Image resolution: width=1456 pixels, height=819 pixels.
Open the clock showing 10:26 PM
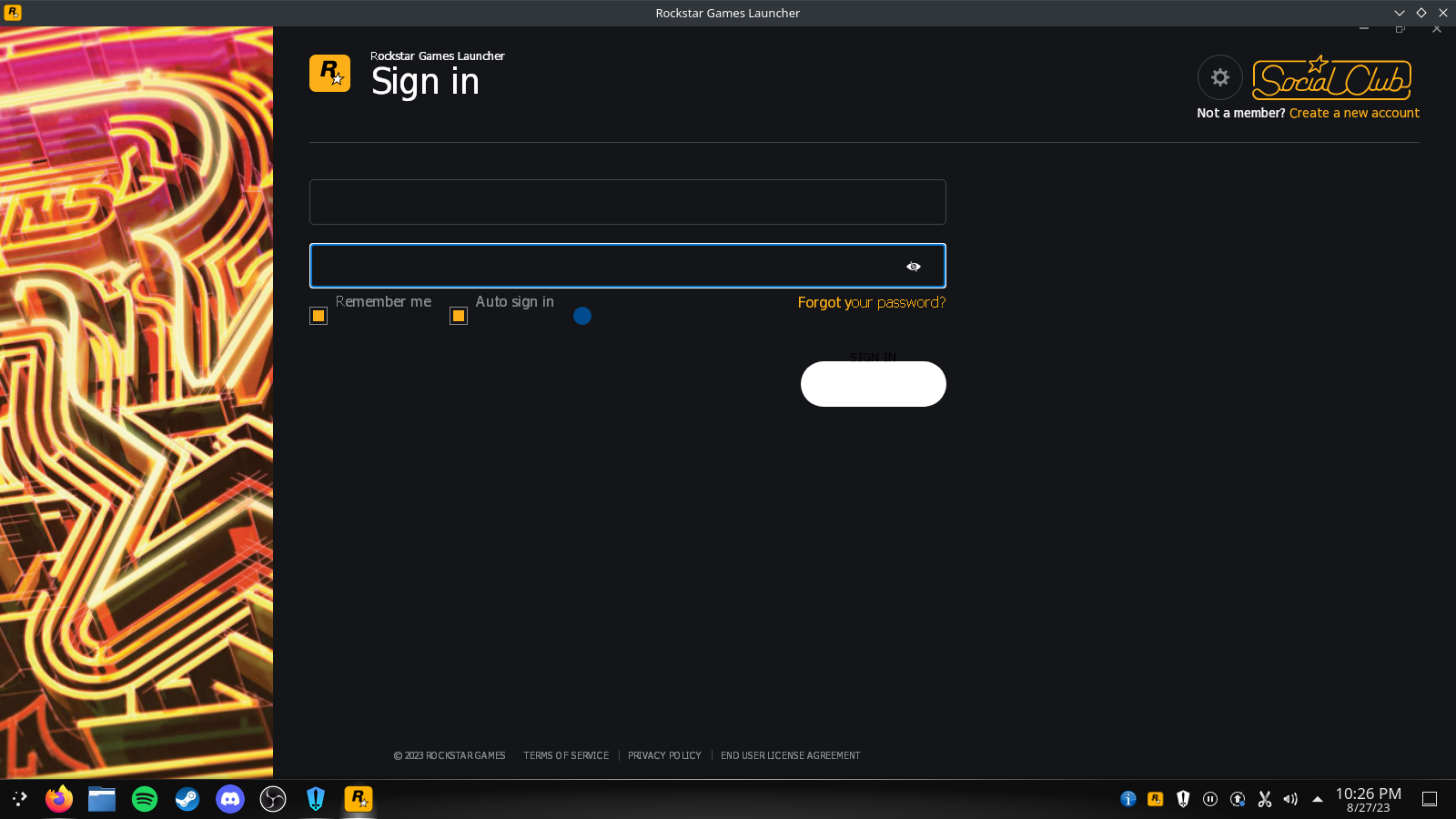click(x=1368, y=799)
